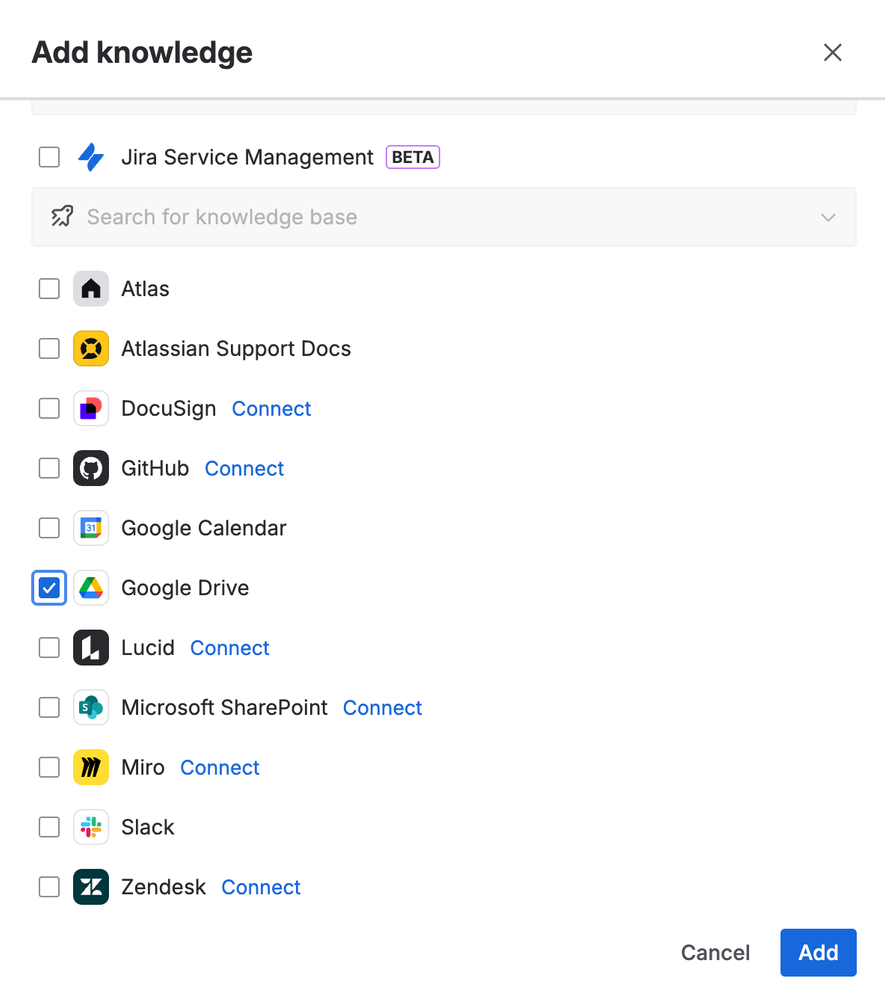
Task: Click the Lucid logo icon
Action: pos(91,648)
